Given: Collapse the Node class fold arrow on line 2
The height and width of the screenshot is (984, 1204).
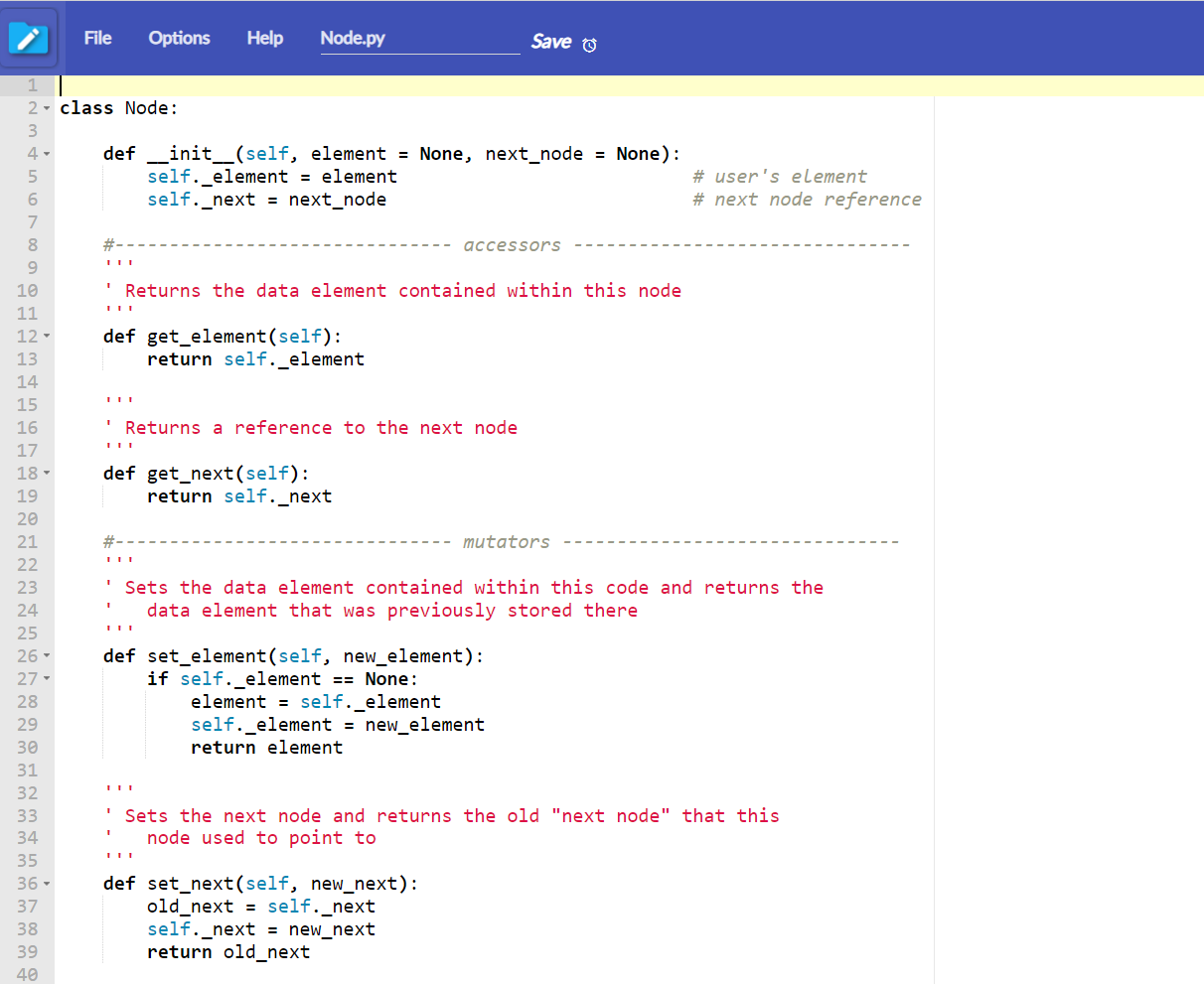Looking at the screenshot, I should click(x=47, y=107).
